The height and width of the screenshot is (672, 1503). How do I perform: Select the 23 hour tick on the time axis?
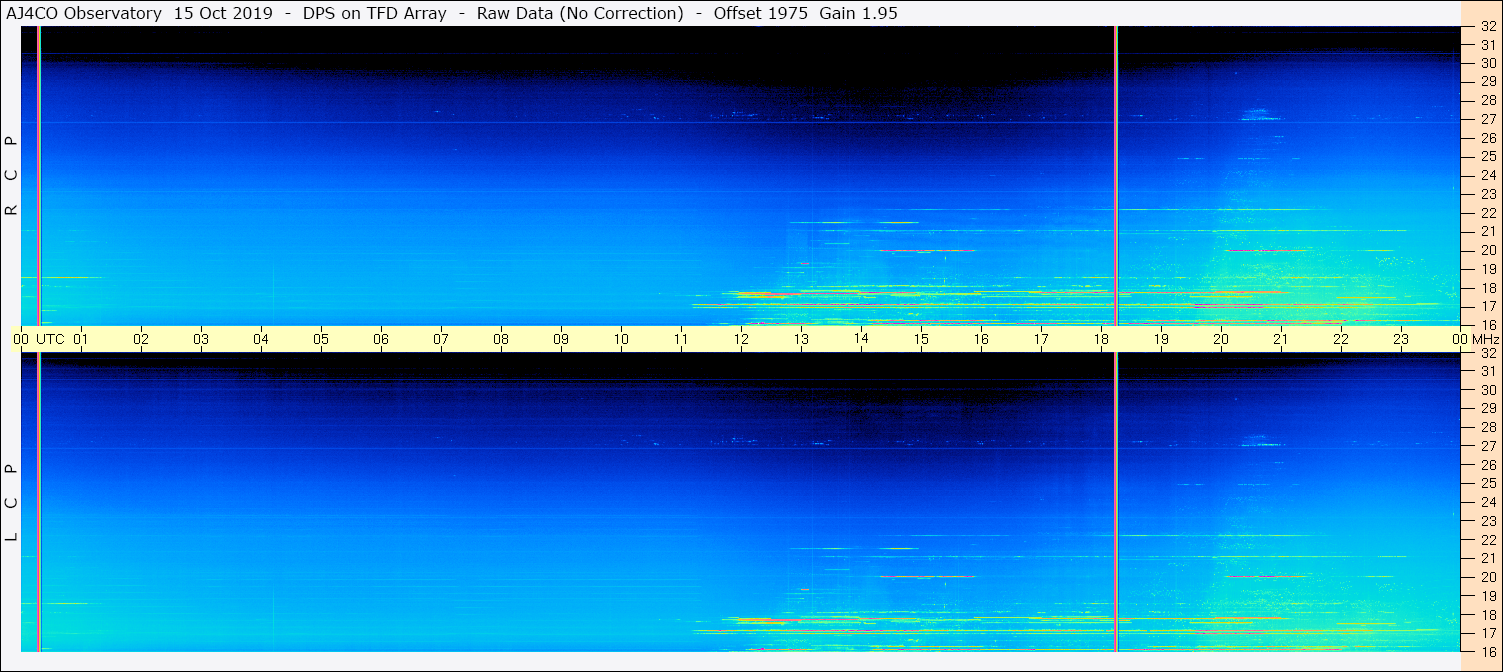point(1401,339)
